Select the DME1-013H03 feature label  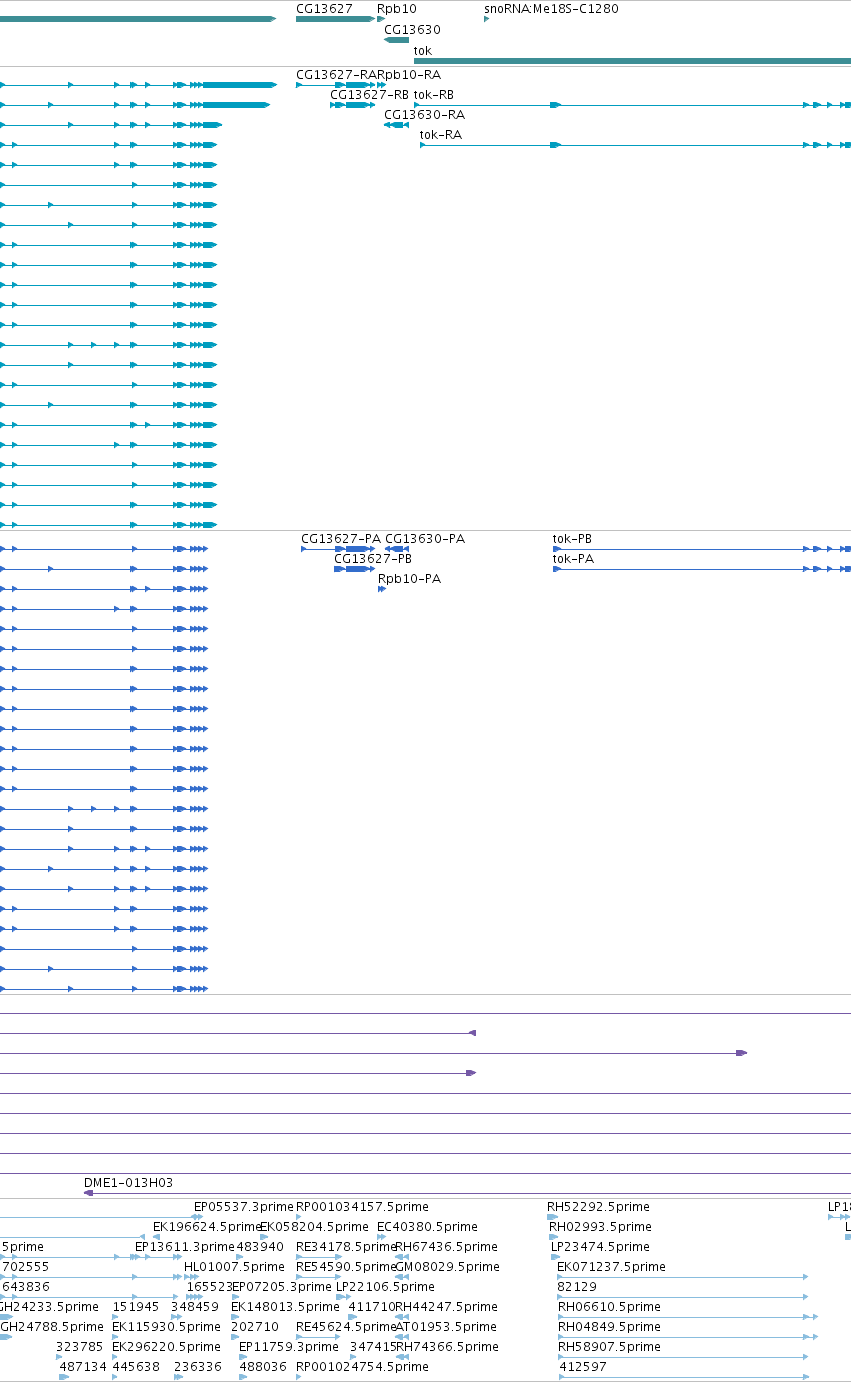coord(128,1182)
